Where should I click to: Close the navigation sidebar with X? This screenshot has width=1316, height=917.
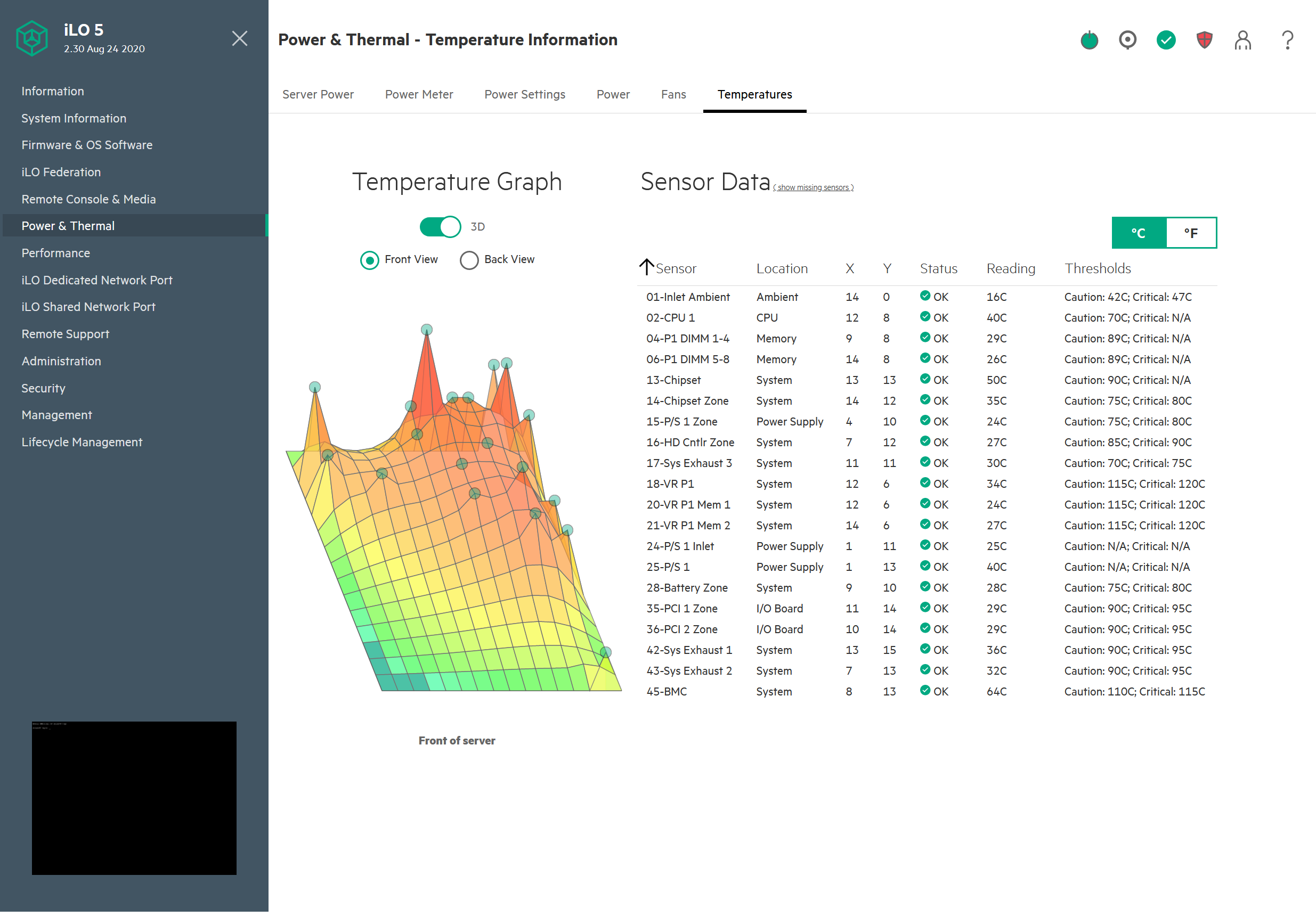click(x=239, y=38)
